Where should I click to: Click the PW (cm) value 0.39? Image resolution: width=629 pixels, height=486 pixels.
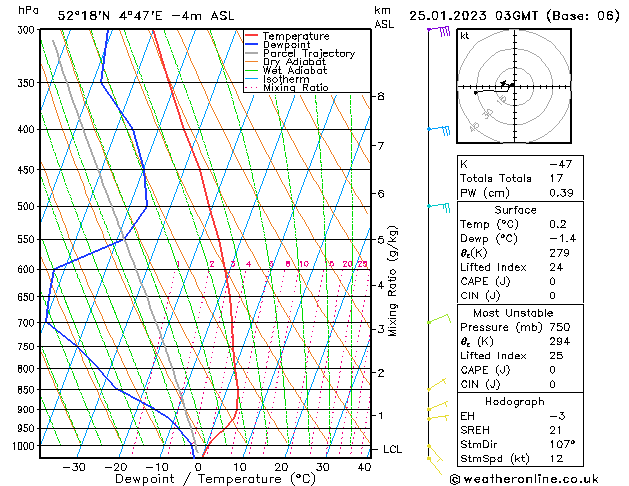tap(561, 193)
